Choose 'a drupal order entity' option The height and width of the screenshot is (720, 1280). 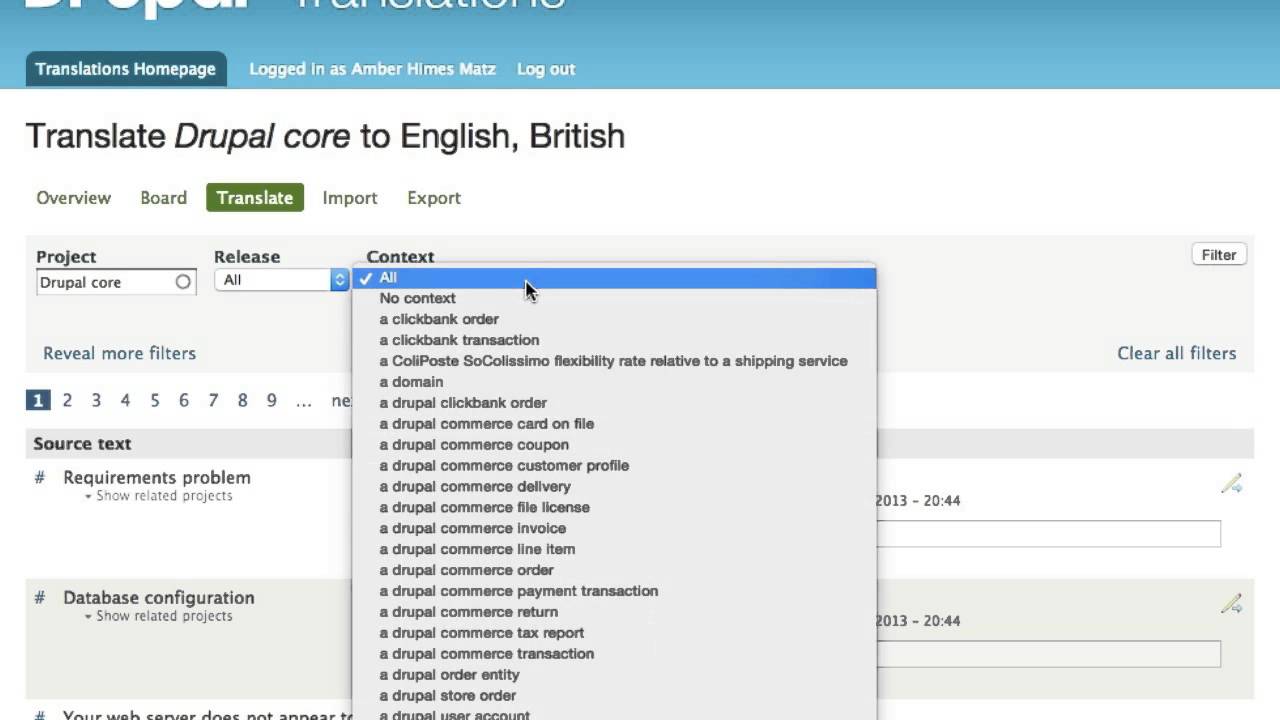tap(614, 676)
